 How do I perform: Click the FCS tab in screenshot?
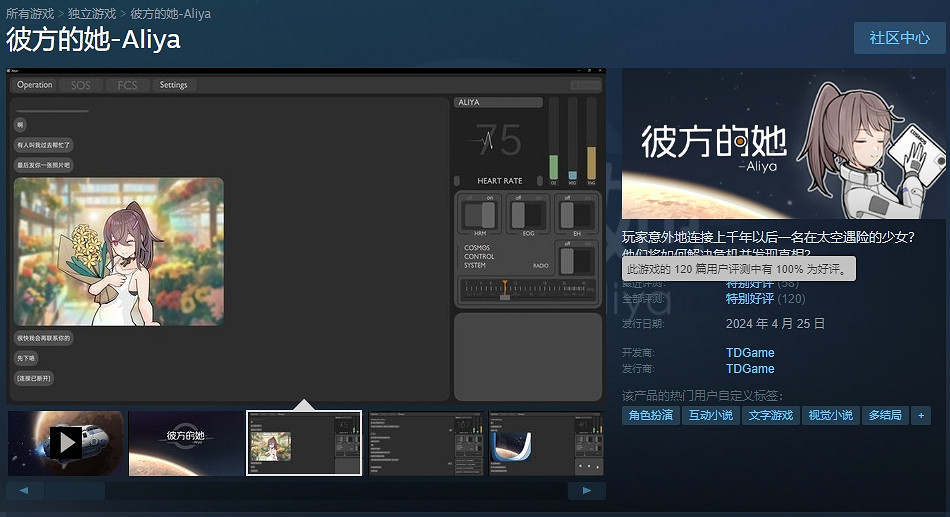coord(127,85)
